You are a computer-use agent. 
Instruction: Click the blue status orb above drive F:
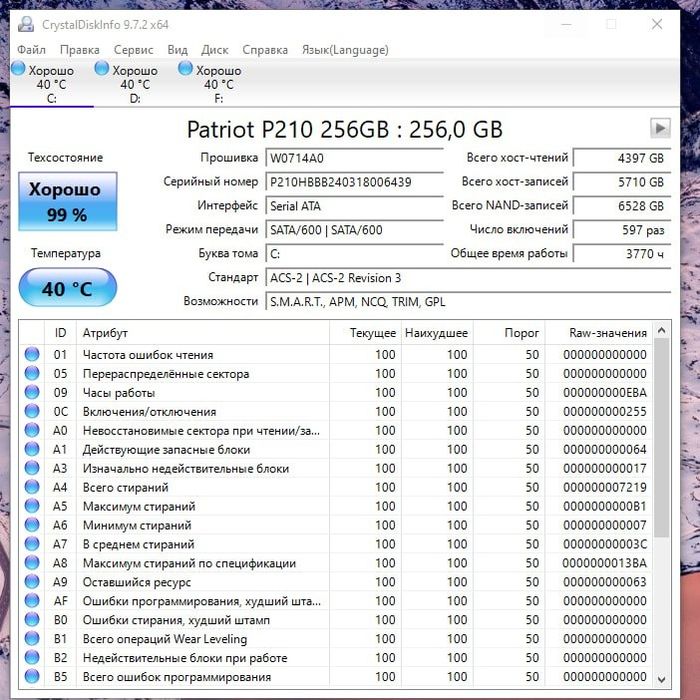(x=185, y=68)
